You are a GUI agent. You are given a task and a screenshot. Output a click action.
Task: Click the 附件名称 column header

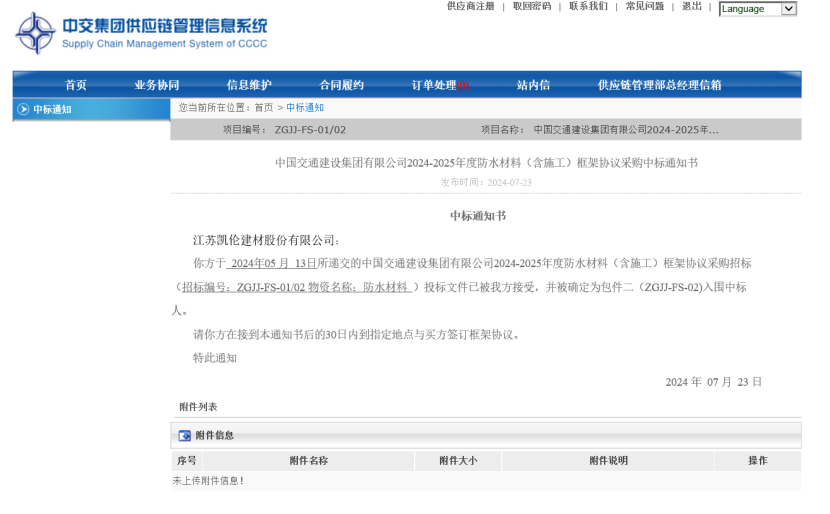click(309, 461)
